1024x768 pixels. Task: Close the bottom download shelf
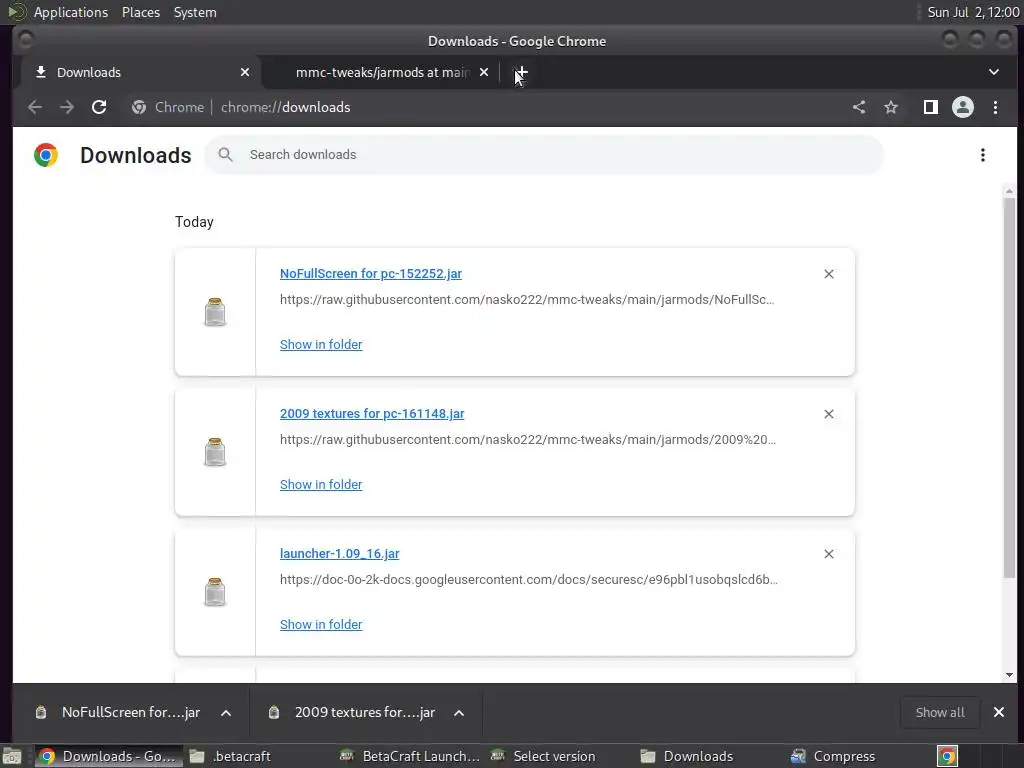(999, 712)
